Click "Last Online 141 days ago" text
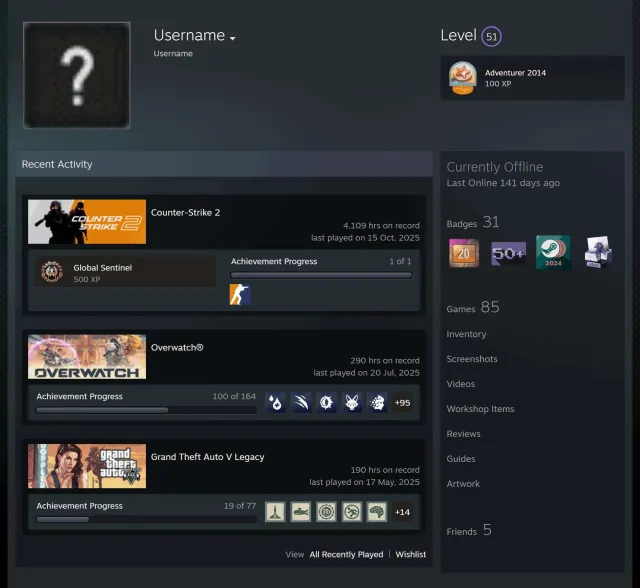The height and width of the screenshot is (588, 640). [503, 183]
